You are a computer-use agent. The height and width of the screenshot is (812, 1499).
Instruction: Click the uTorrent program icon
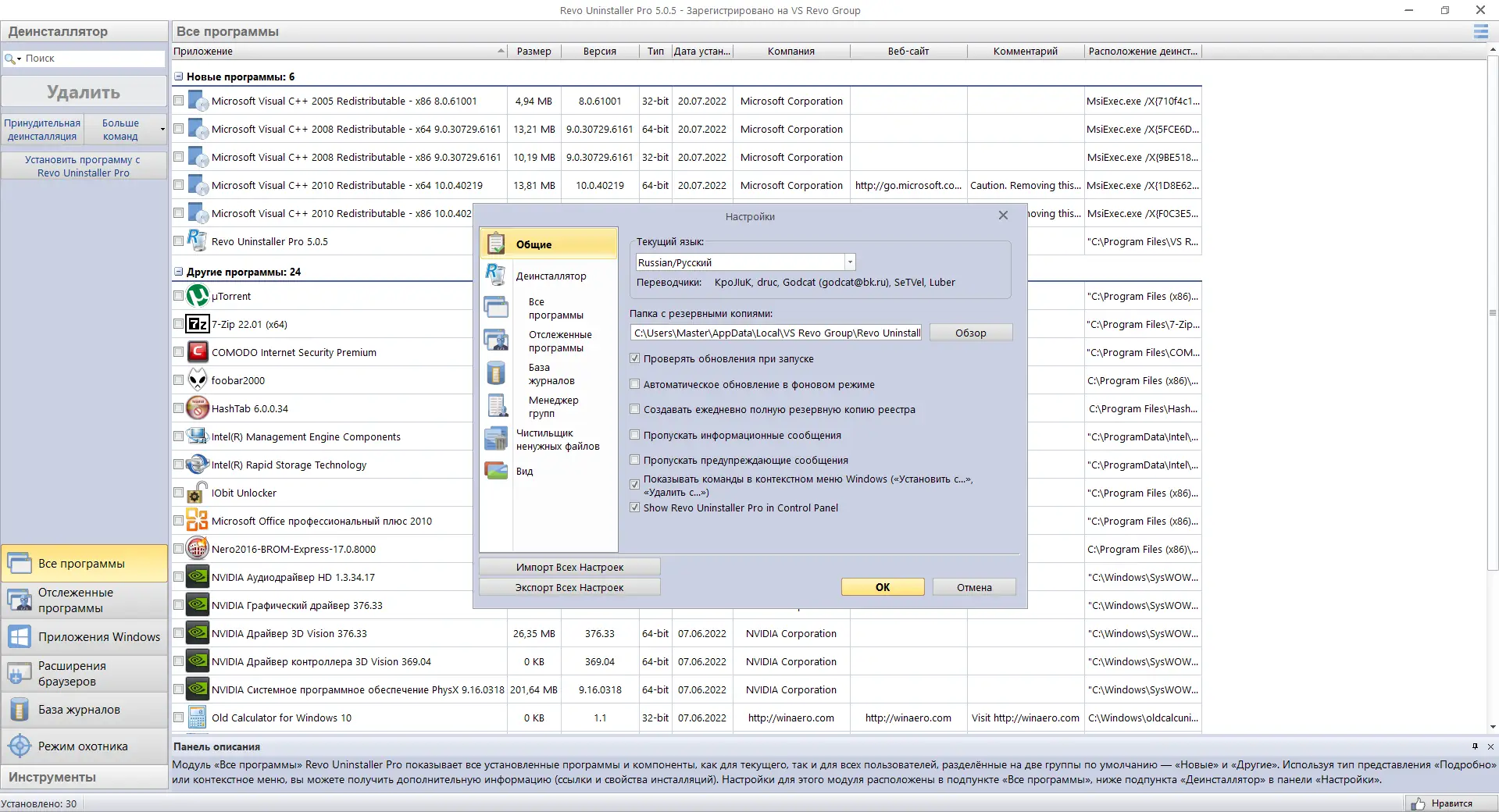tap(198, 296)
